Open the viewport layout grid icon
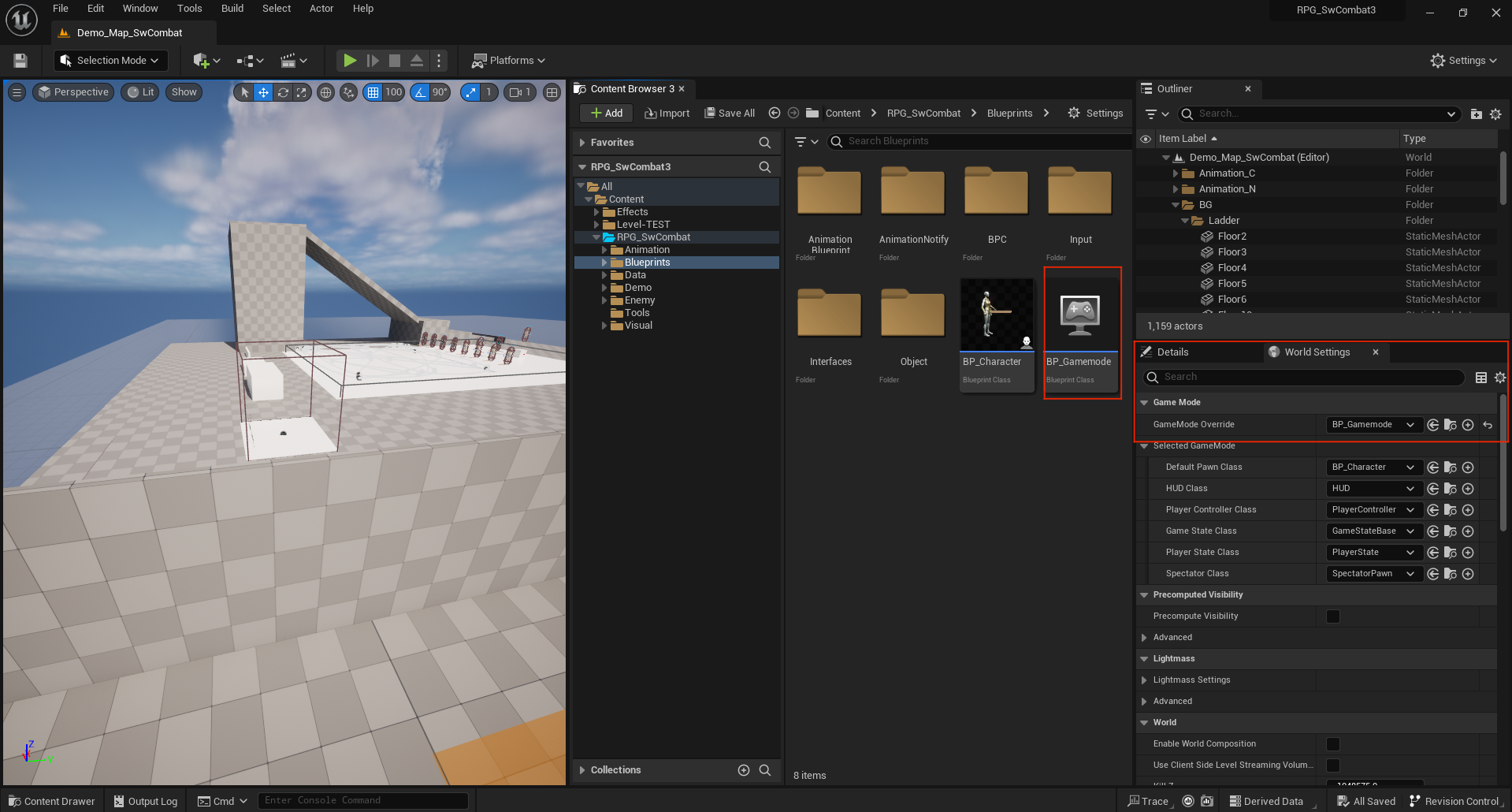 tap(552, 92)
